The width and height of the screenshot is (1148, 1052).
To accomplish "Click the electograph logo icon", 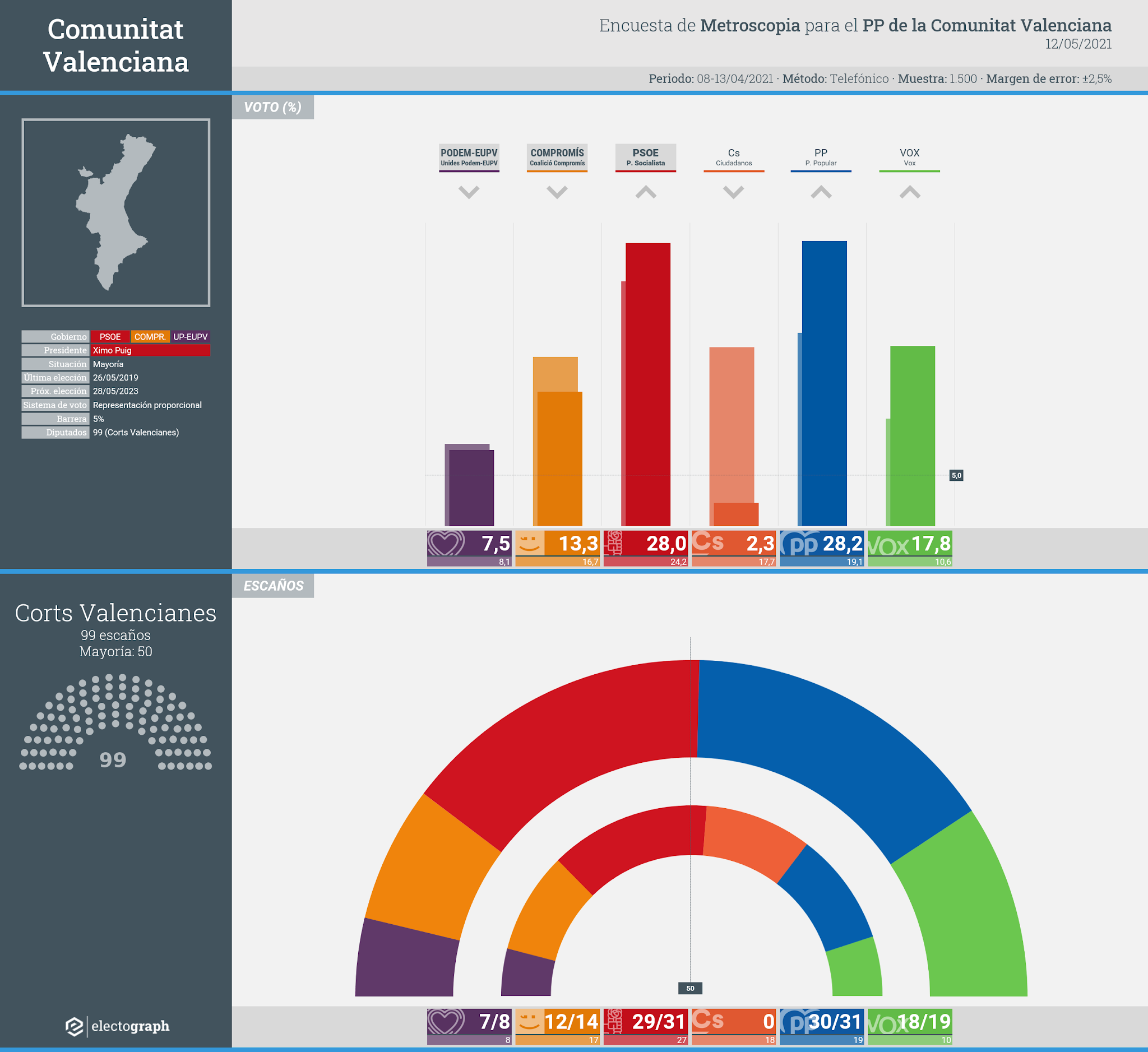I will 74,1026.
